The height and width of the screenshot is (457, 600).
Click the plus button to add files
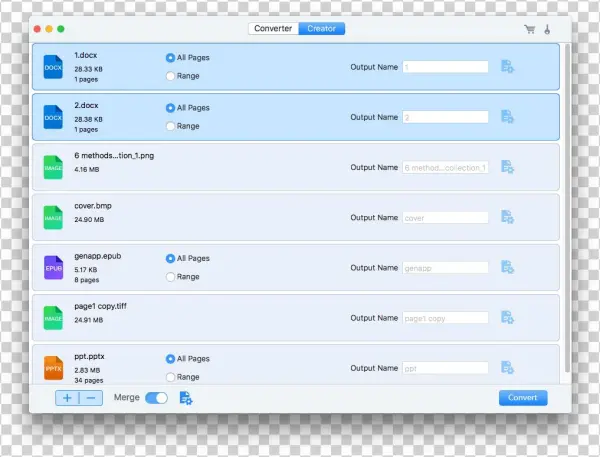click(x=67, y=398)
